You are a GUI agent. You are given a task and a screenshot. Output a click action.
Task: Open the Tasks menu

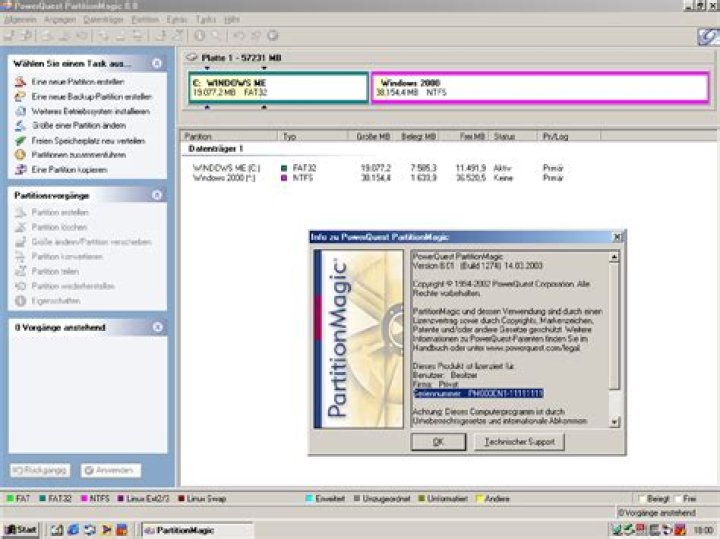pyautogui.click(x=205, y=20)
